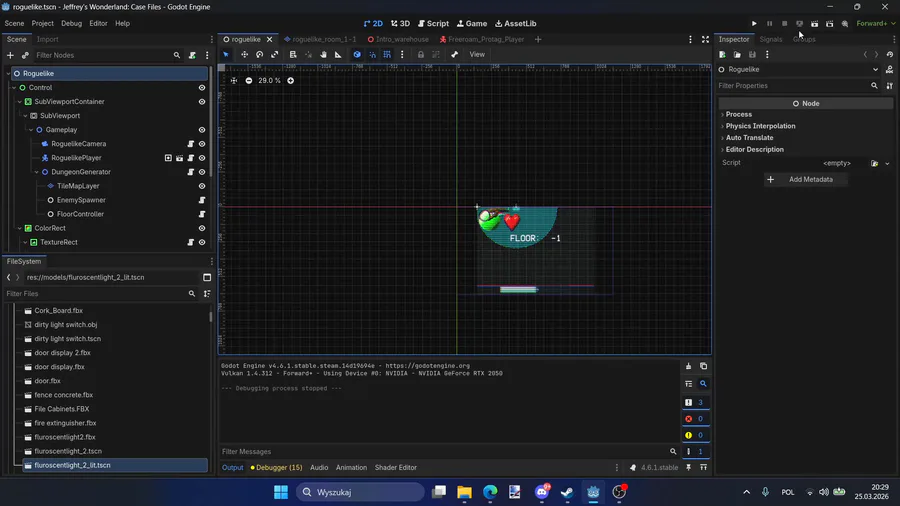Expand the Editor Description section
900x506 pixels.
tap(754, 149)
